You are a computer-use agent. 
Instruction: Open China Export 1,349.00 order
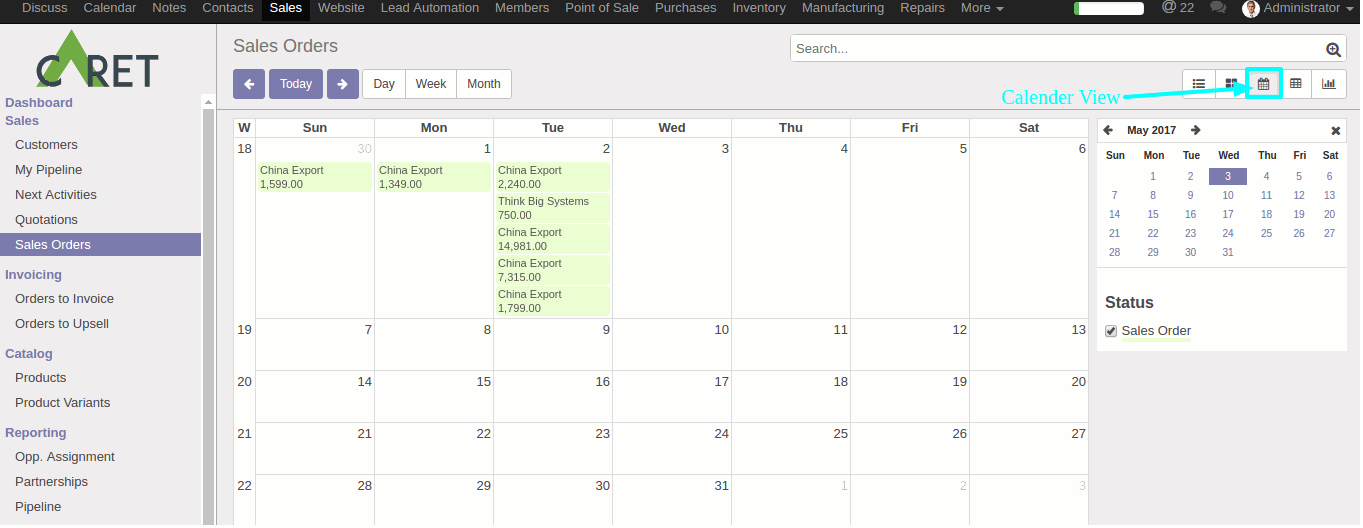coord(433,177)
